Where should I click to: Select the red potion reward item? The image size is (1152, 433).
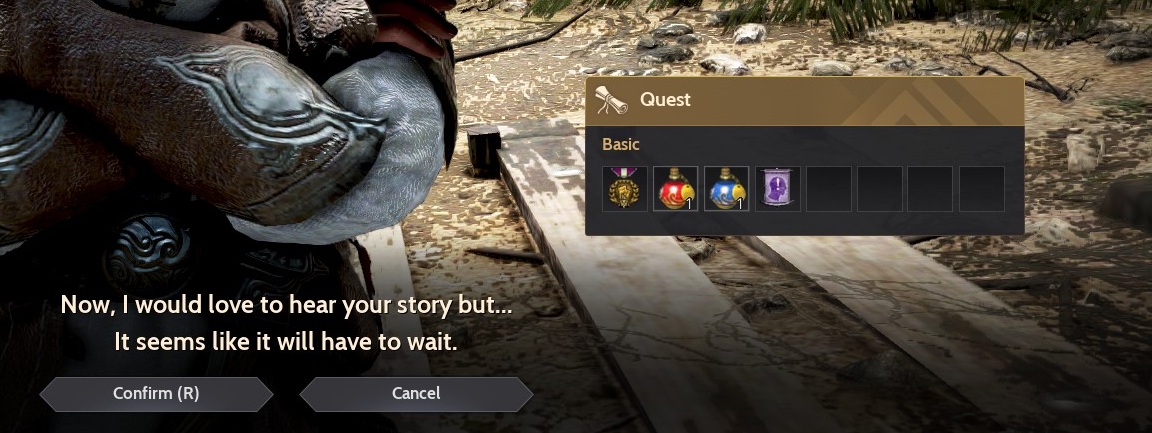point(675,189)
